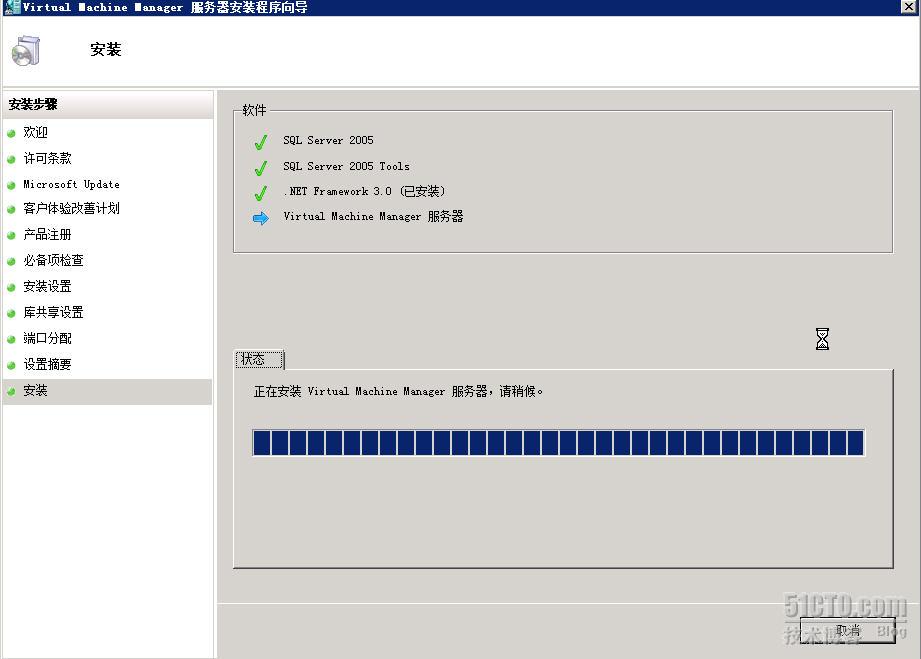Go to the 端口分配 step
The width and height of the screenshot is (921, 659).
point(47,338)
